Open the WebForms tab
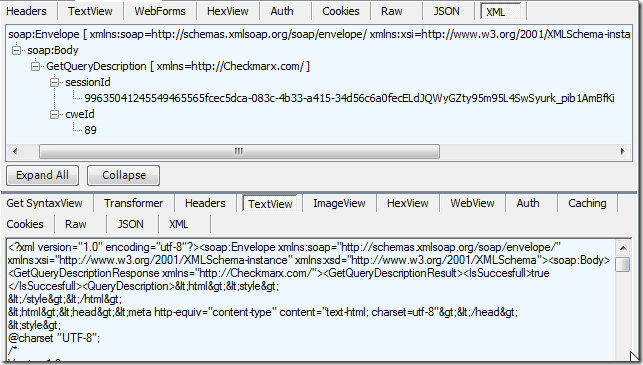Viewport: 643px width, 365px height. pos(160,11)
